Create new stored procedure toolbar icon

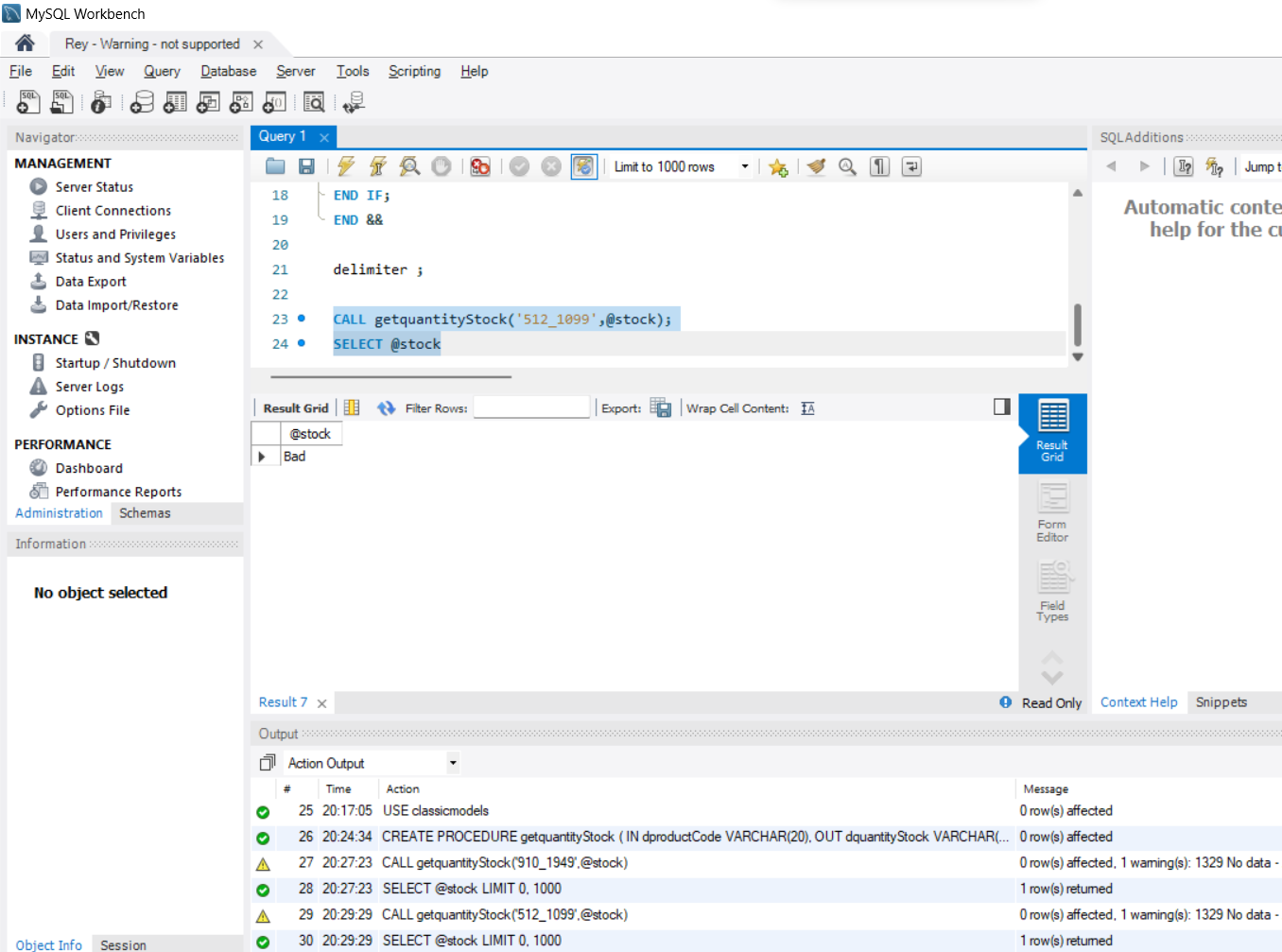(x=241, y=102)
